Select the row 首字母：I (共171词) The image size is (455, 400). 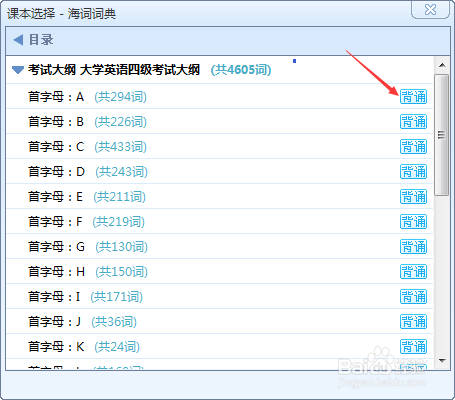coord(220,297)
